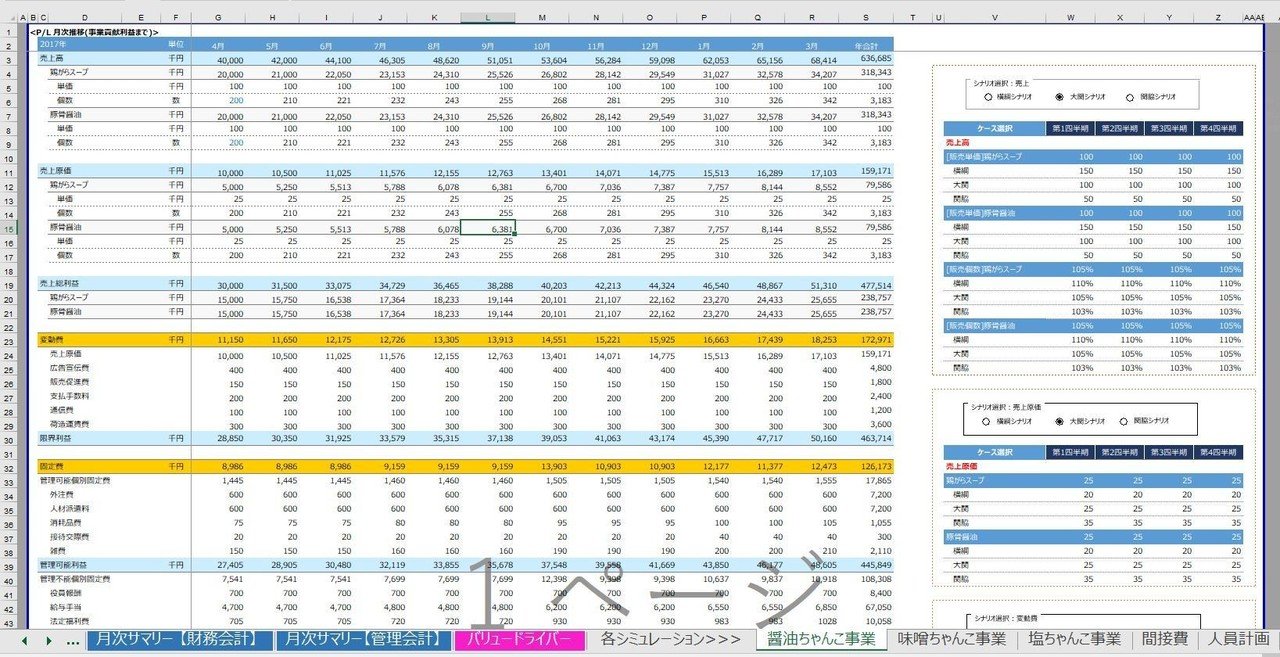1280x657 pixels.
Task: Open the 月次サマリー【財務会計】 sheet tab
Action: coord(178,639)
